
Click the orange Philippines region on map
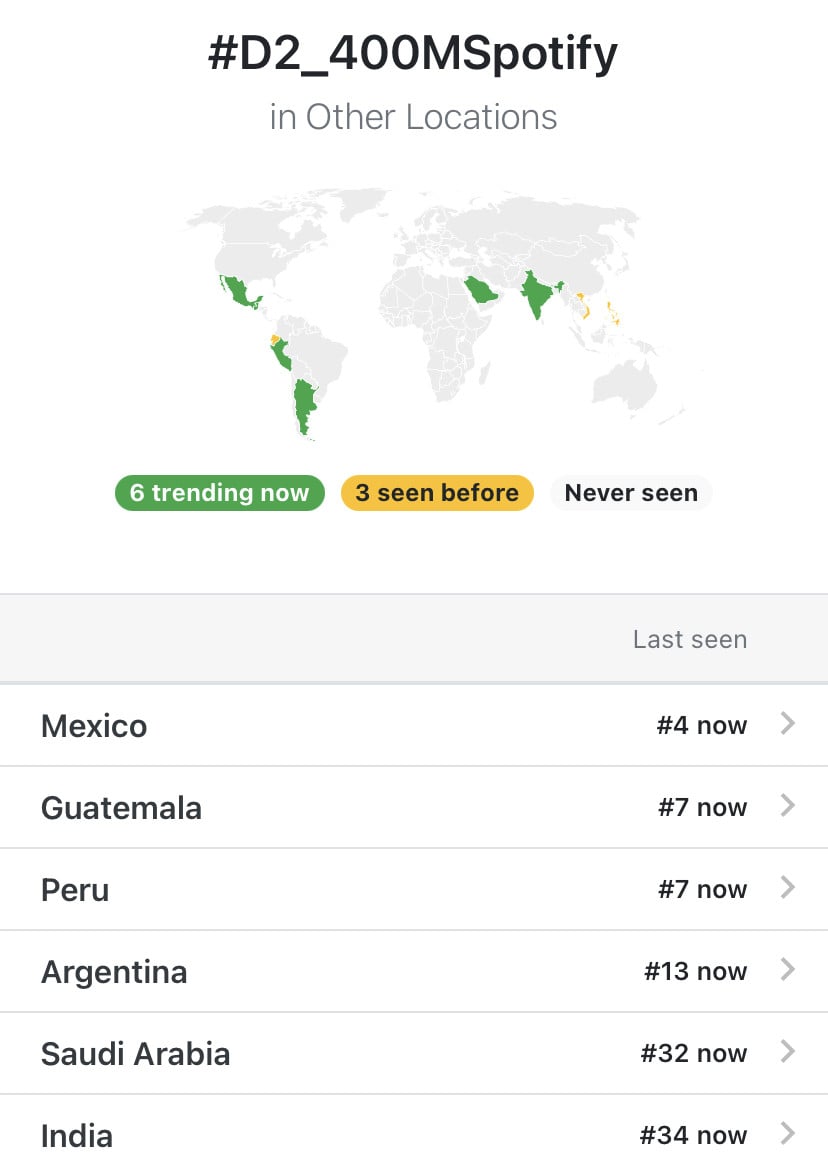pyautogui.click(x=613, y=312)
